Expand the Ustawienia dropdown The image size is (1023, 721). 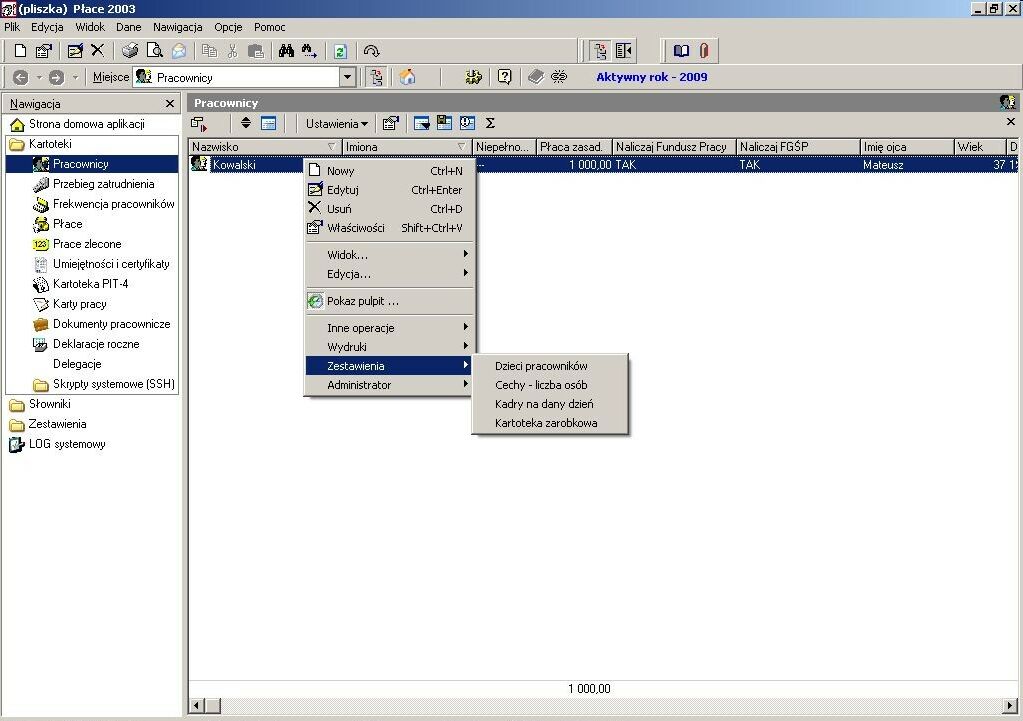[x=337, y=123]
